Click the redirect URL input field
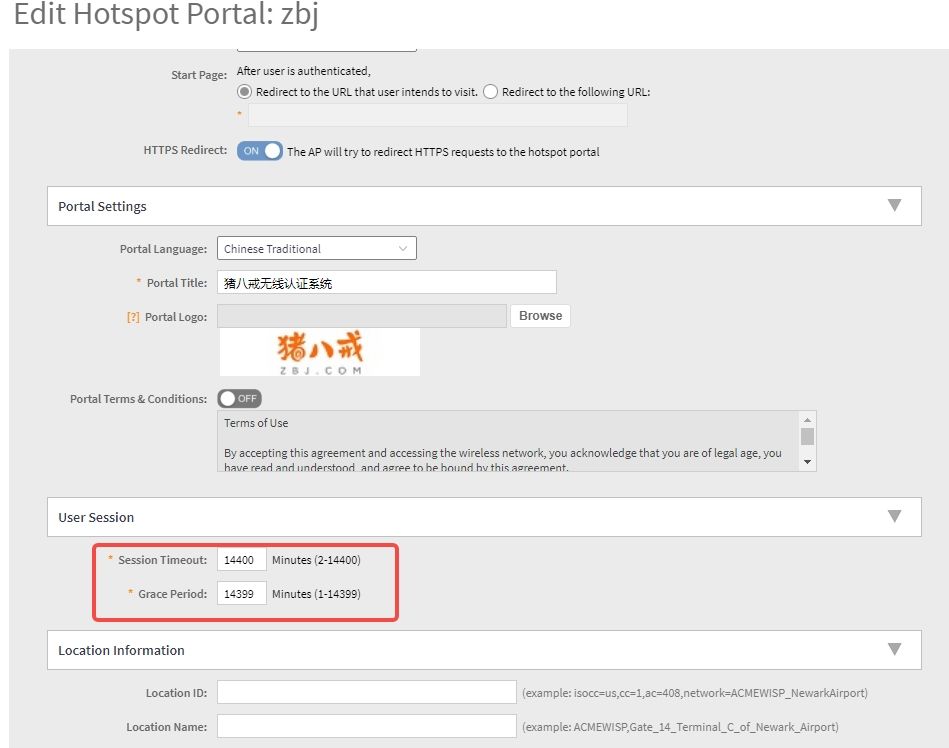This screenshot has height=748, width=949. click(x=437, y=116)
